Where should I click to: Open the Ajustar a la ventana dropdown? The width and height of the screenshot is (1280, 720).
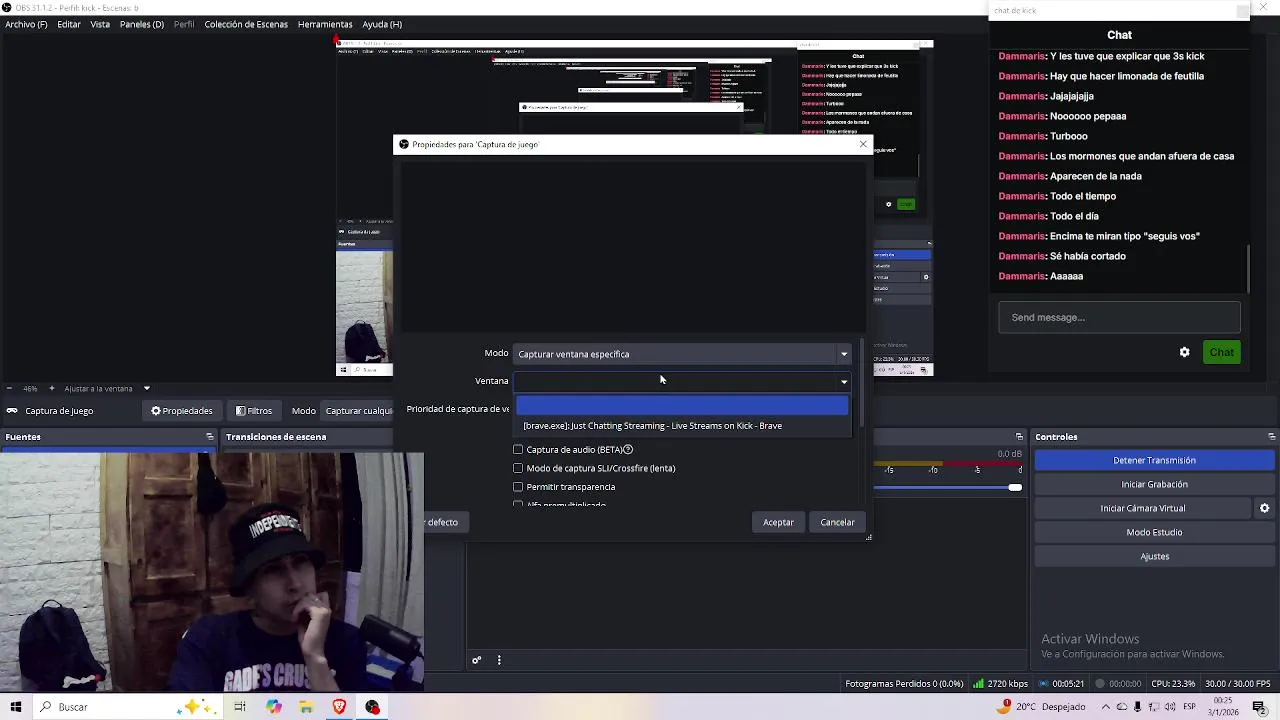tap(146, 388)
